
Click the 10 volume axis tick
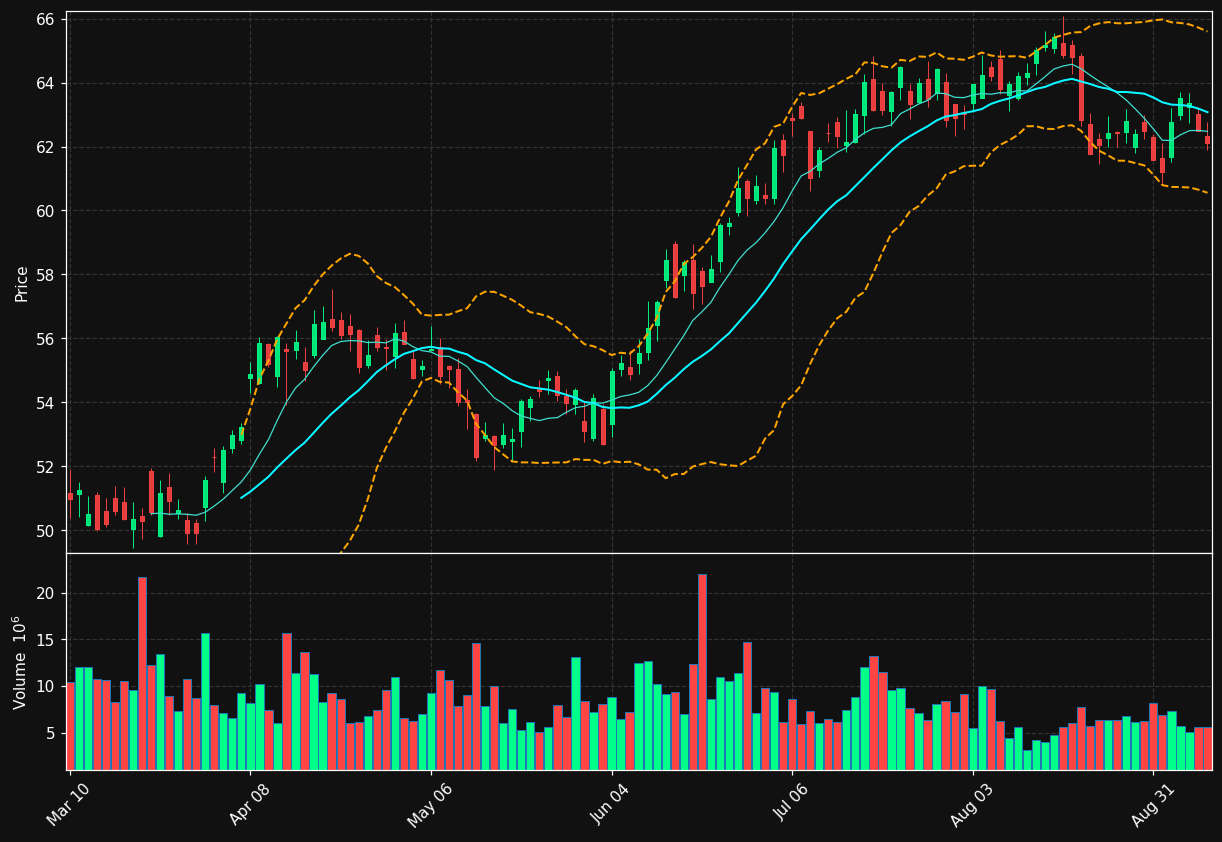click(x=47, y=687)
